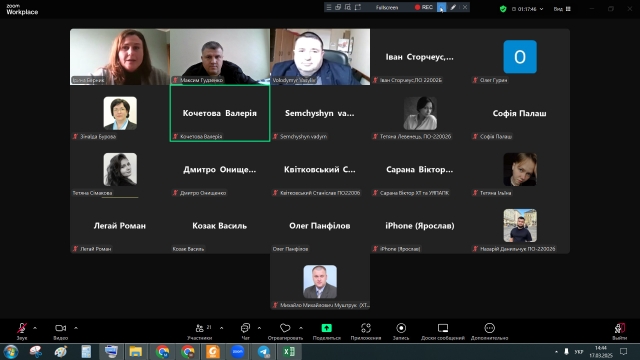Expand chat options arrow next to Чат
Image resolution: width=640 pixels, height=360 pixels.
point(259,328)
